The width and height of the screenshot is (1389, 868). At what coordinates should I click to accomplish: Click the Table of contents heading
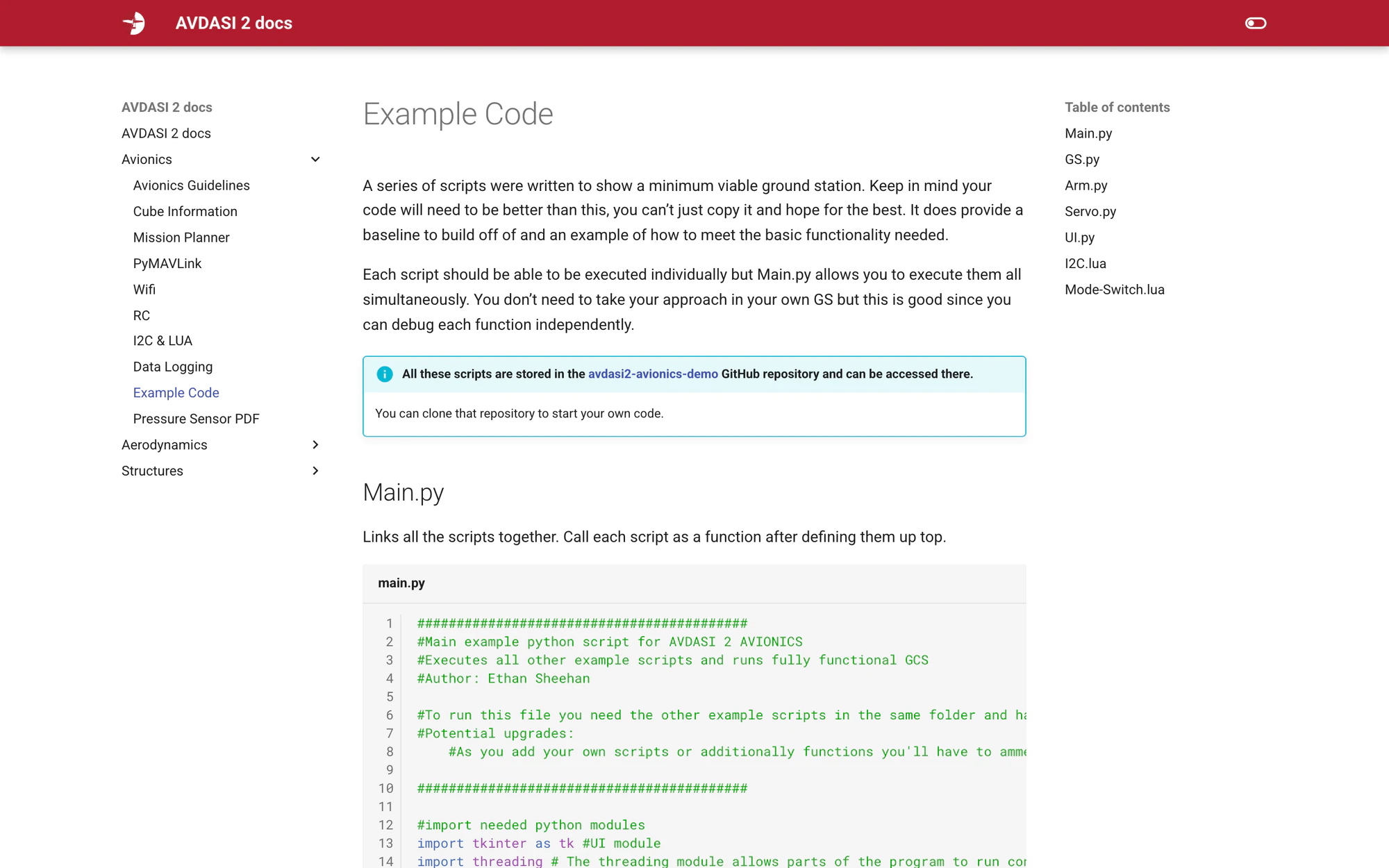coord(1117,107)
